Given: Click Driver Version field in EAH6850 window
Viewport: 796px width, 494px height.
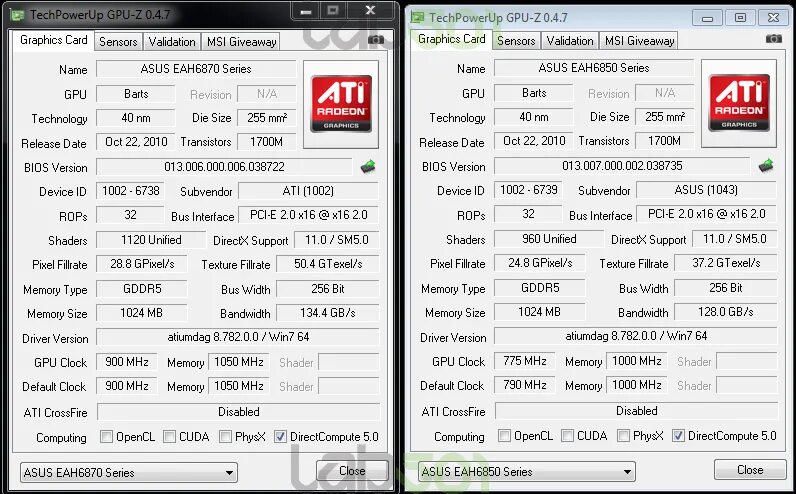Looking at the screenshot, I should click(636, 336).
